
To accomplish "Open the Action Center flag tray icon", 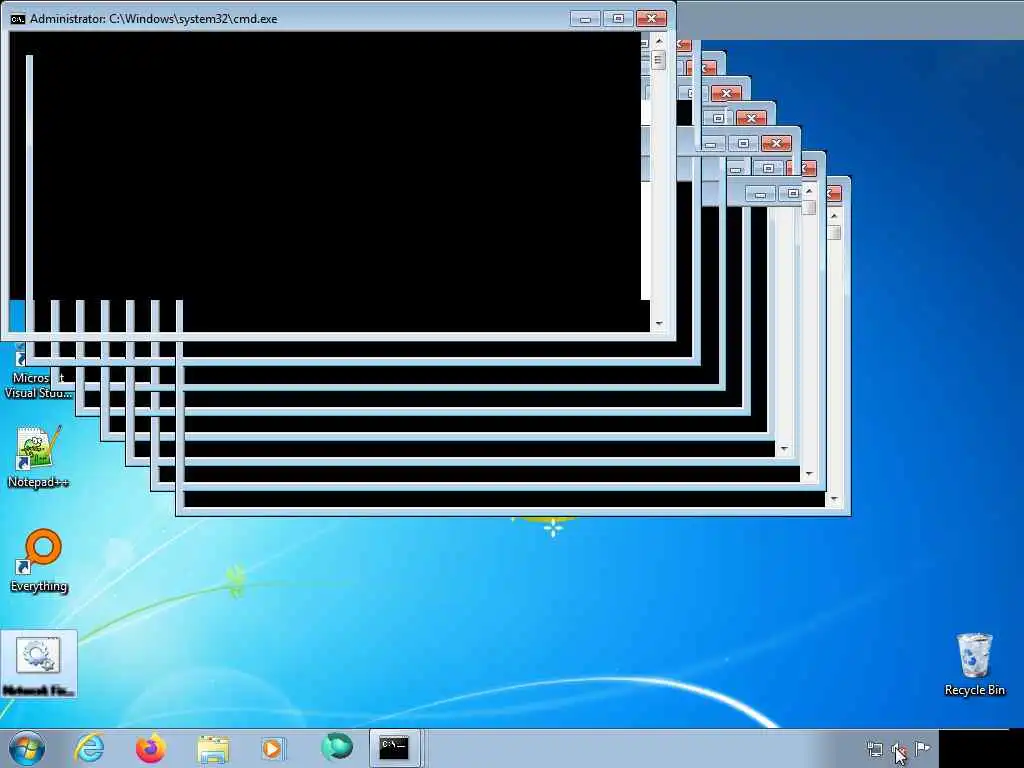I will (922, 748).
